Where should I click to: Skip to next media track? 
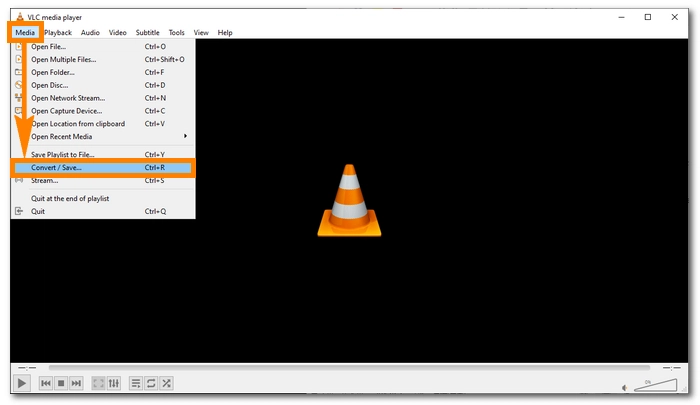(76, 383)
